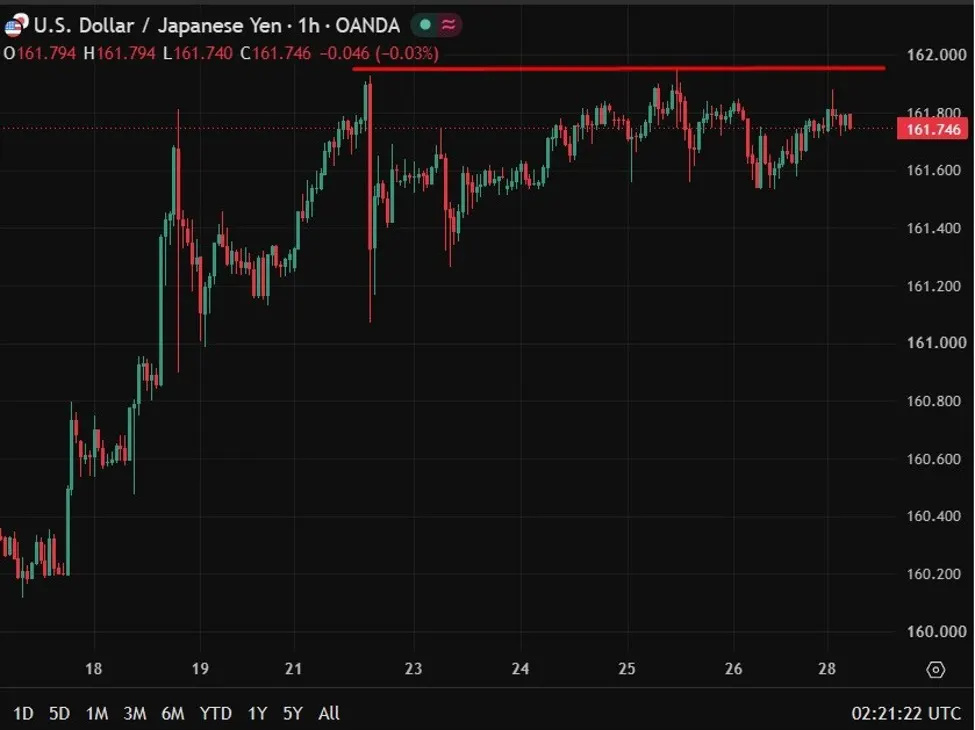Open chart settings target icon
This screenshot has width=975, height=730.
(936, 670)
